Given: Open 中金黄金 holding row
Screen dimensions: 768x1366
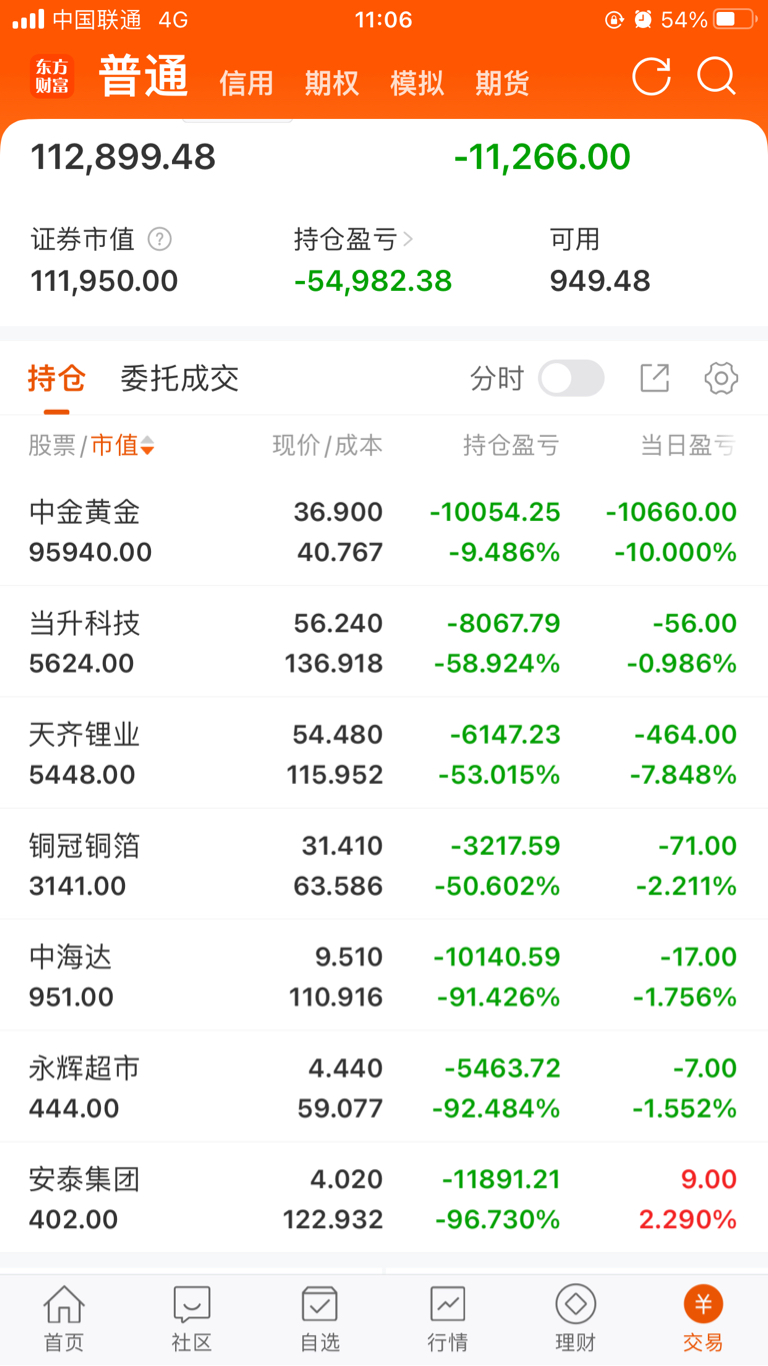Looking at the screenshot, I should 384,531.
